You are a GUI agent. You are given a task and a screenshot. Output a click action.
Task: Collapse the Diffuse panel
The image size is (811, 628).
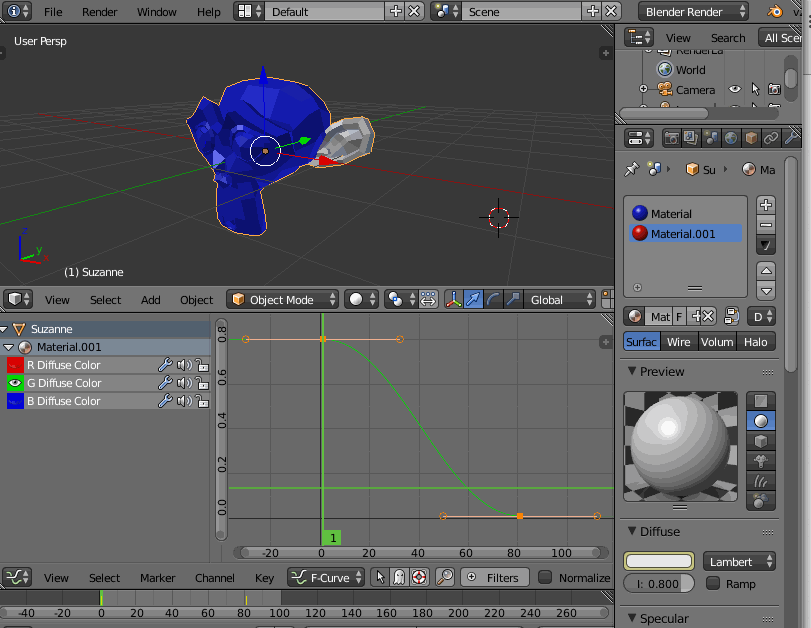click(x=632, y=531)
